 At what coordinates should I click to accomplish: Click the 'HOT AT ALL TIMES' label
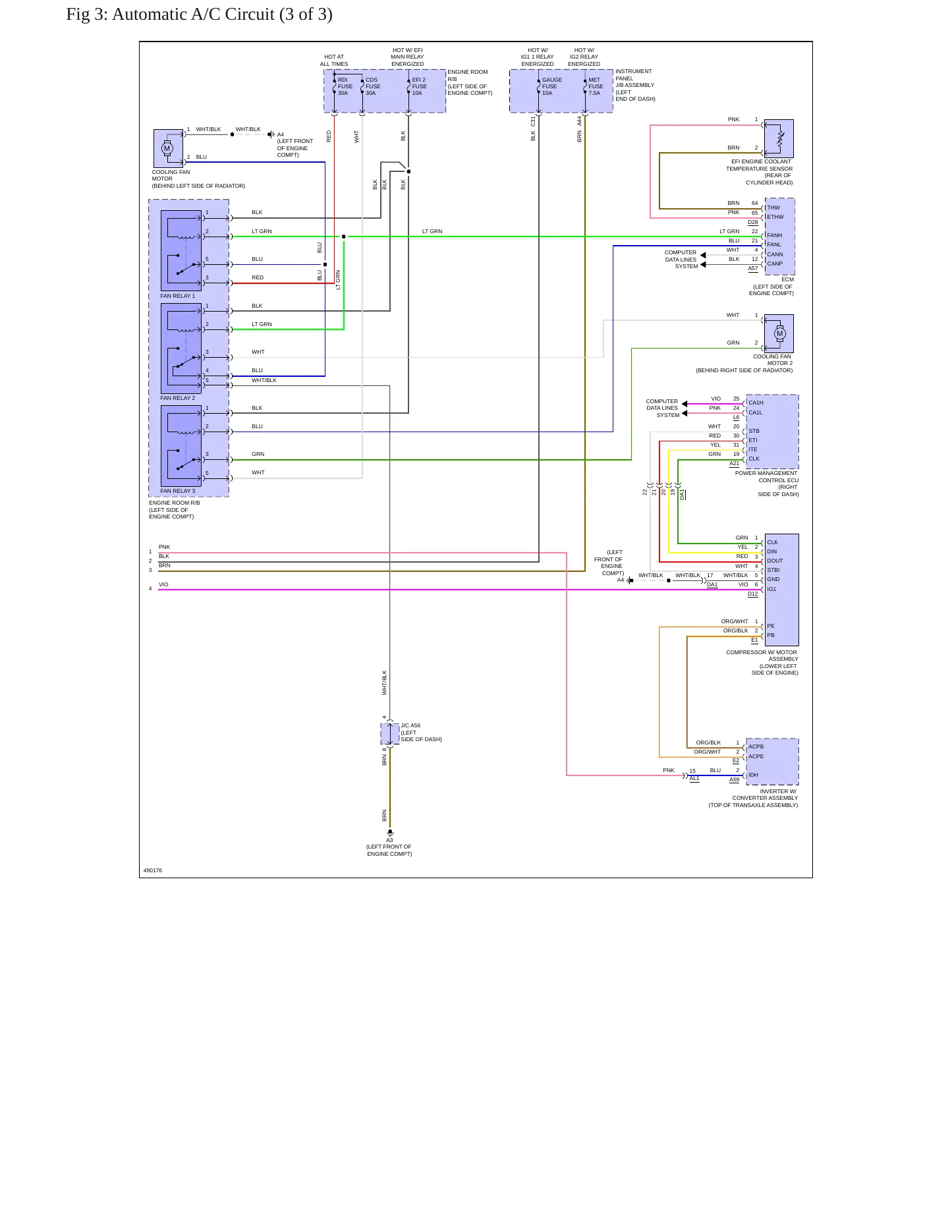tap(334, 61)
